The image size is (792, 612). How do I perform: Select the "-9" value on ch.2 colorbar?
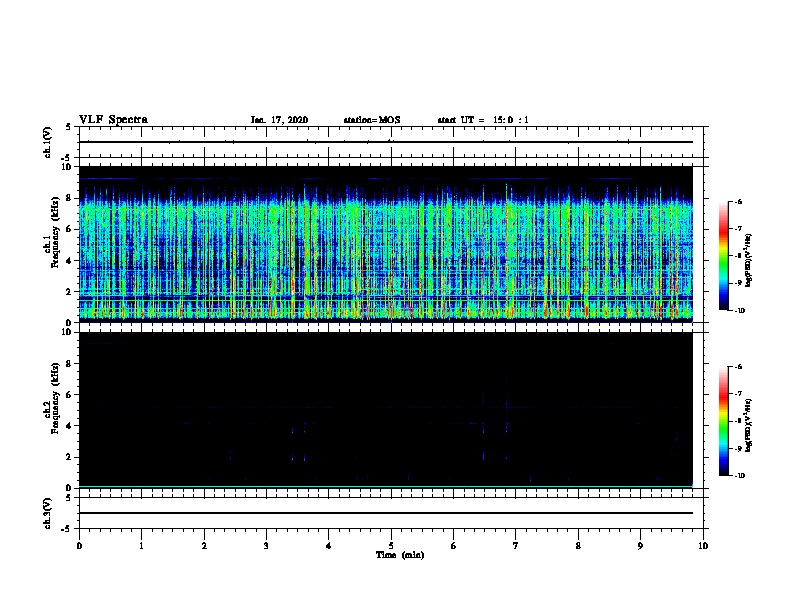[738, 448]
